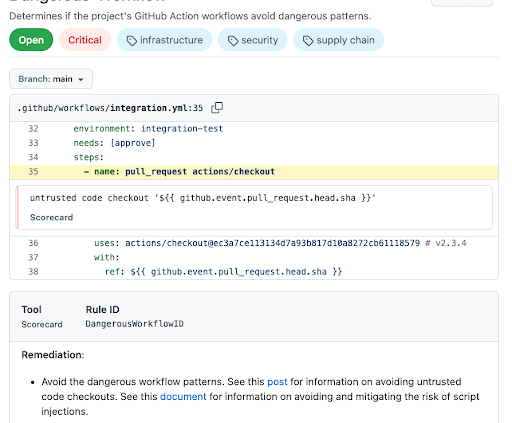
Task: Click the 'steps:' code line
Action: (89, 157)
